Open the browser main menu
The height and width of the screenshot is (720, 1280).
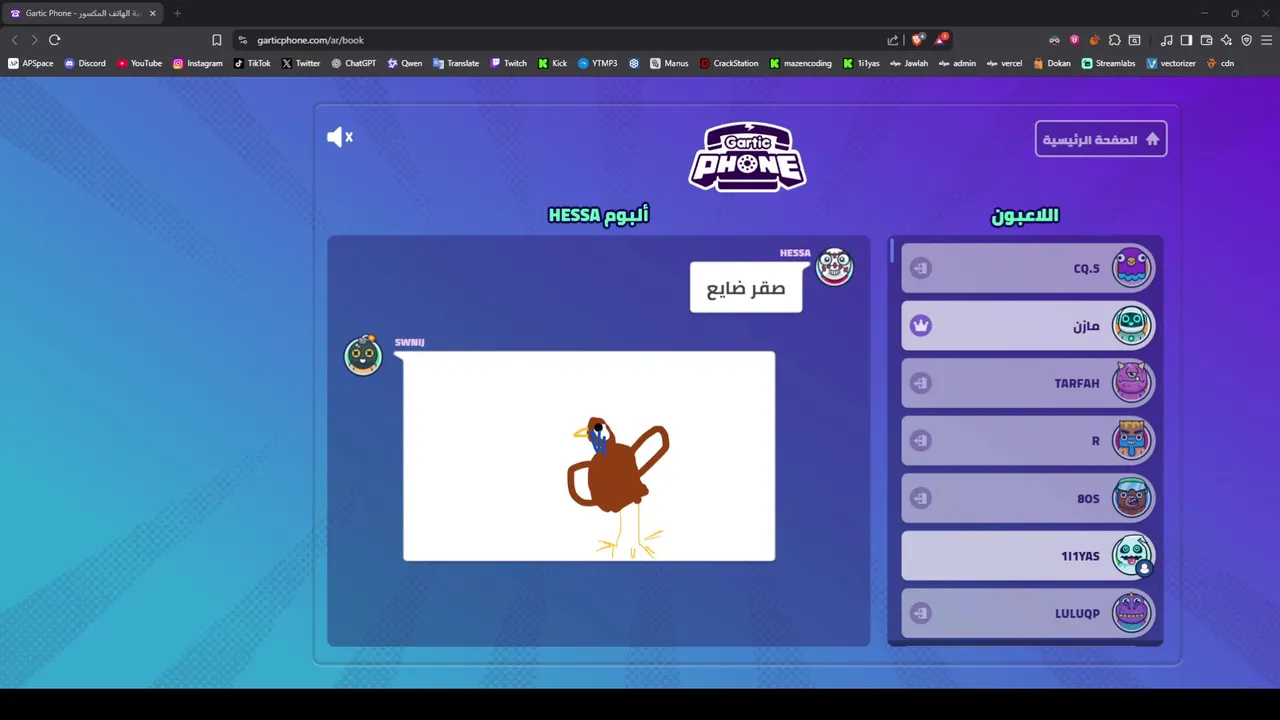tap(1266, 40)
